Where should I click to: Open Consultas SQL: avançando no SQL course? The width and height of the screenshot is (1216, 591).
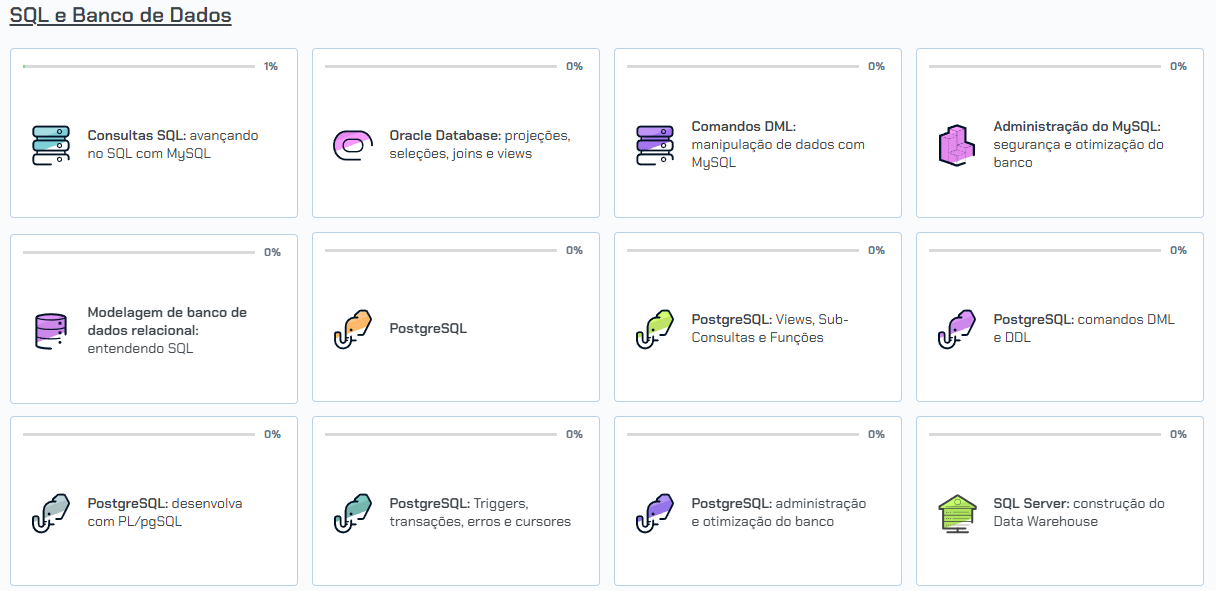click(172, 145)
